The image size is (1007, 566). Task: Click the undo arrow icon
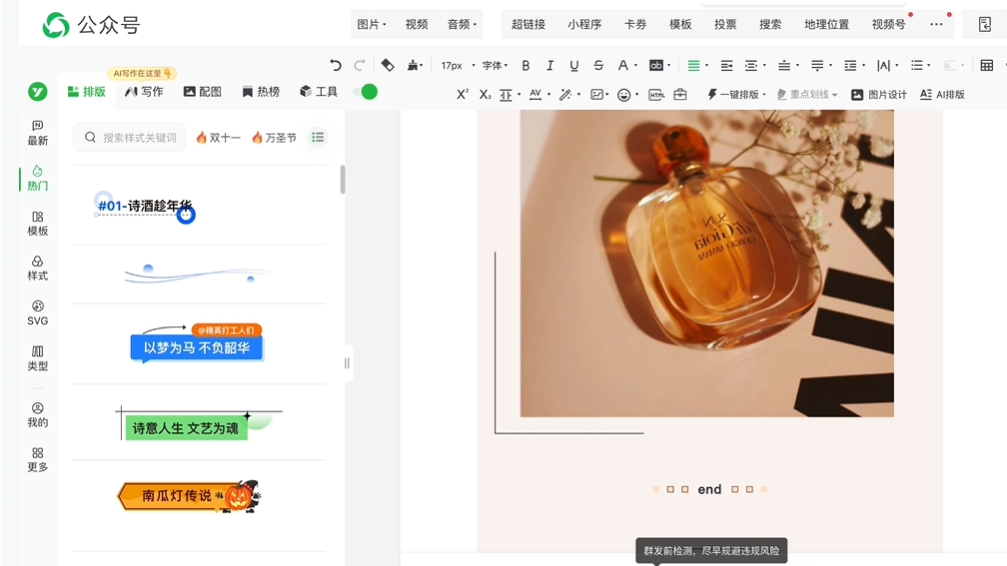click(x=335, y=65)
